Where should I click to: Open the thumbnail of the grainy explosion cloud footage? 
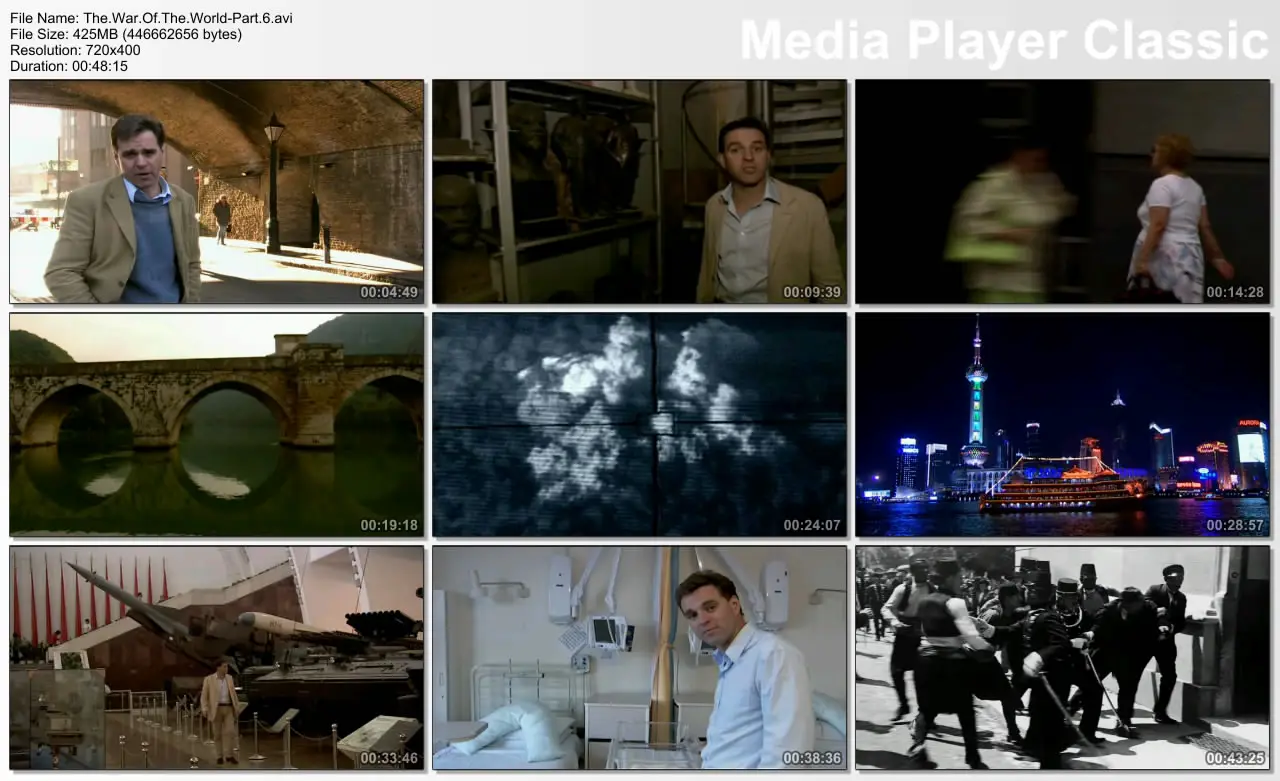(x=640, y=425)
